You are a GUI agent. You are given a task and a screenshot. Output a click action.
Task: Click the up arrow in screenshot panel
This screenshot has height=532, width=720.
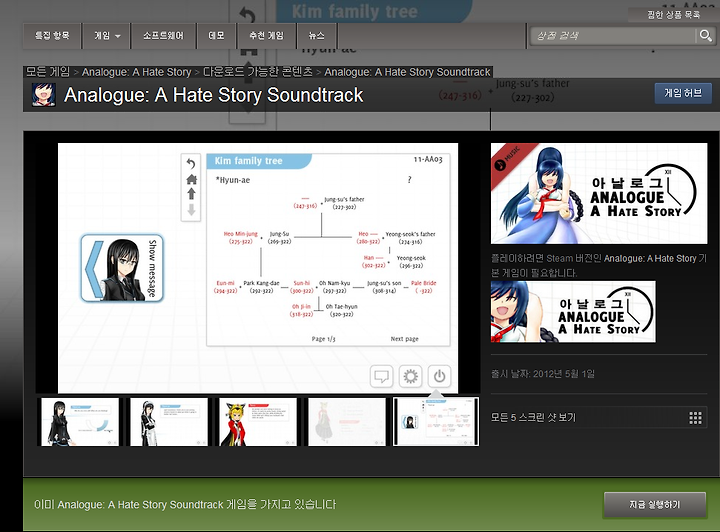tap(191, 194)
